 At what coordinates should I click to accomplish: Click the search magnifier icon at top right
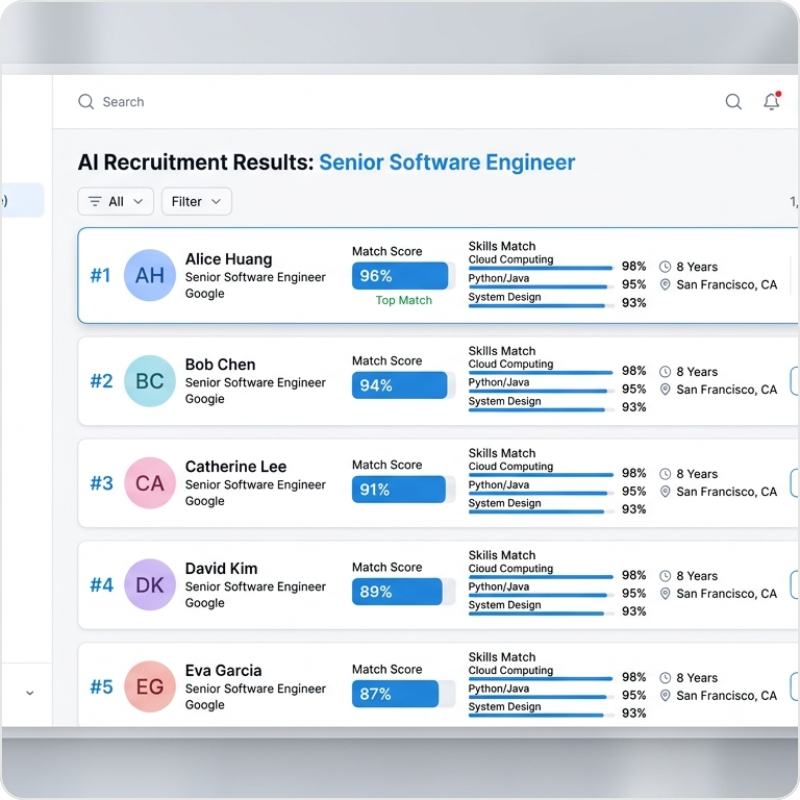point(733,101)
